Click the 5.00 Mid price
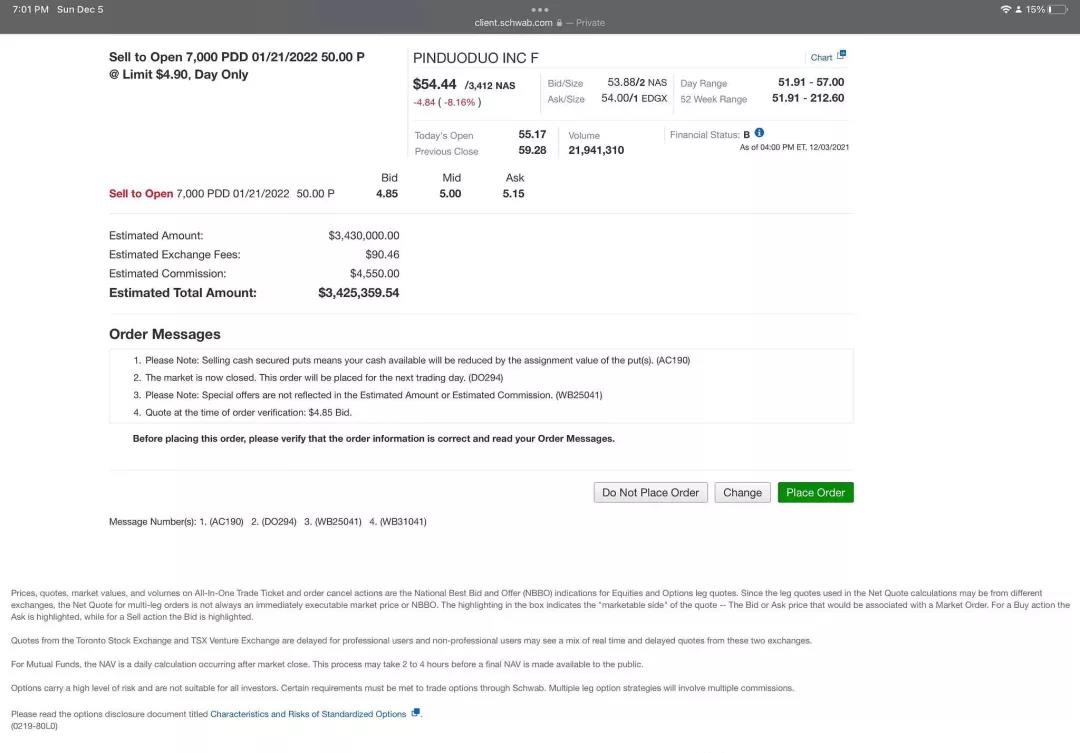The height and width of the screenshot is (753, 1080). (450, 194)
